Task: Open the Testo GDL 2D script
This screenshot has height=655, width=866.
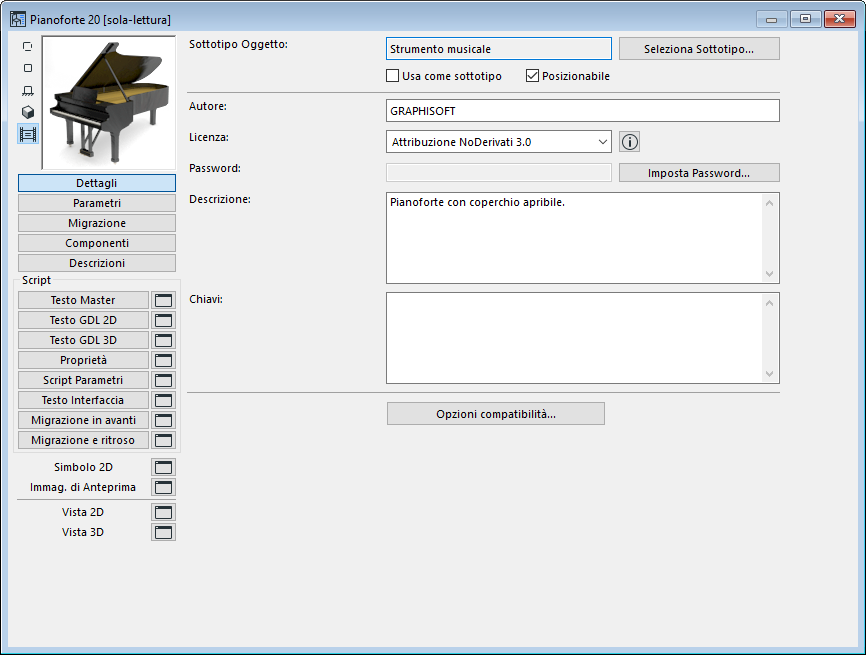Action: [x=83, y=320]
